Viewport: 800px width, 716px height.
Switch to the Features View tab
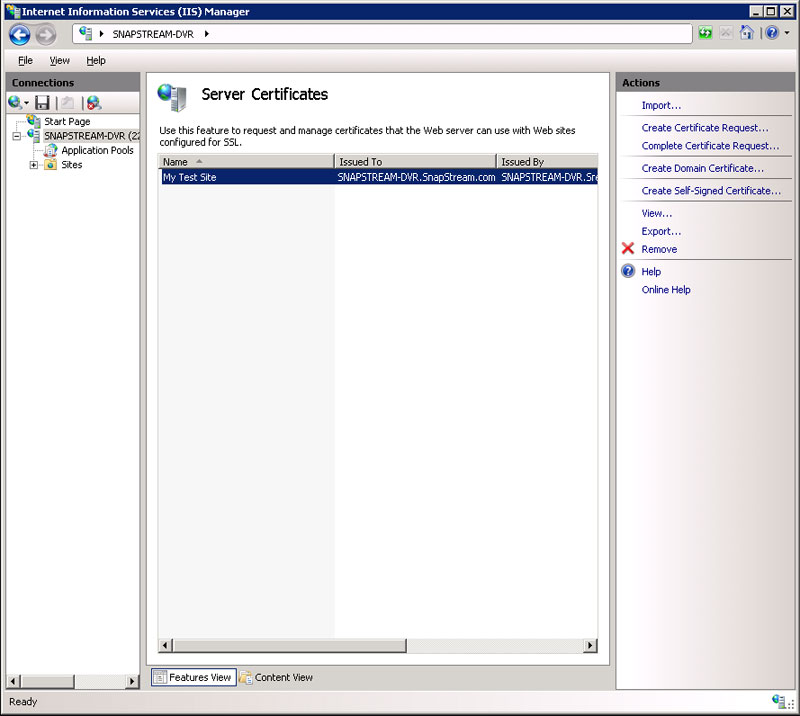pyautogui.click(x=194, y=677)
